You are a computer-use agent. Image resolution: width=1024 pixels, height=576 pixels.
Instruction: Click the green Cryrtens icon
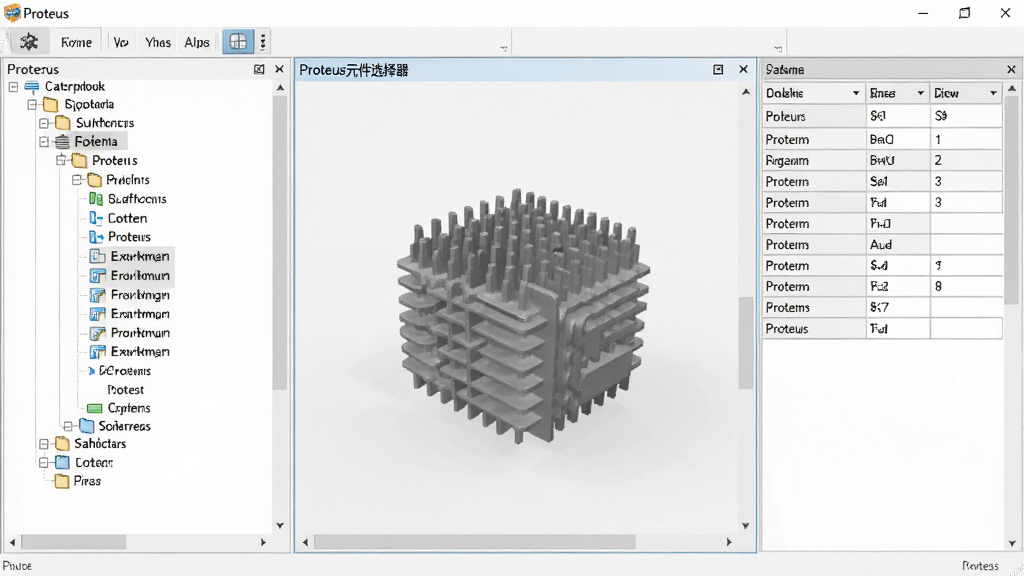tap(95, 408)
